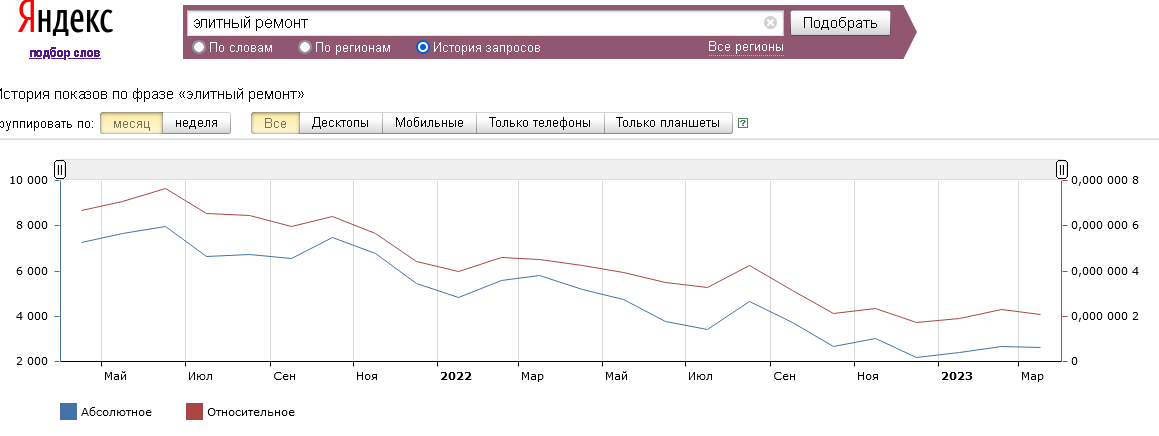This screenshot has height=436, width=1159.
Task: Show Только телефоны statistics
Action: point(540,123)
